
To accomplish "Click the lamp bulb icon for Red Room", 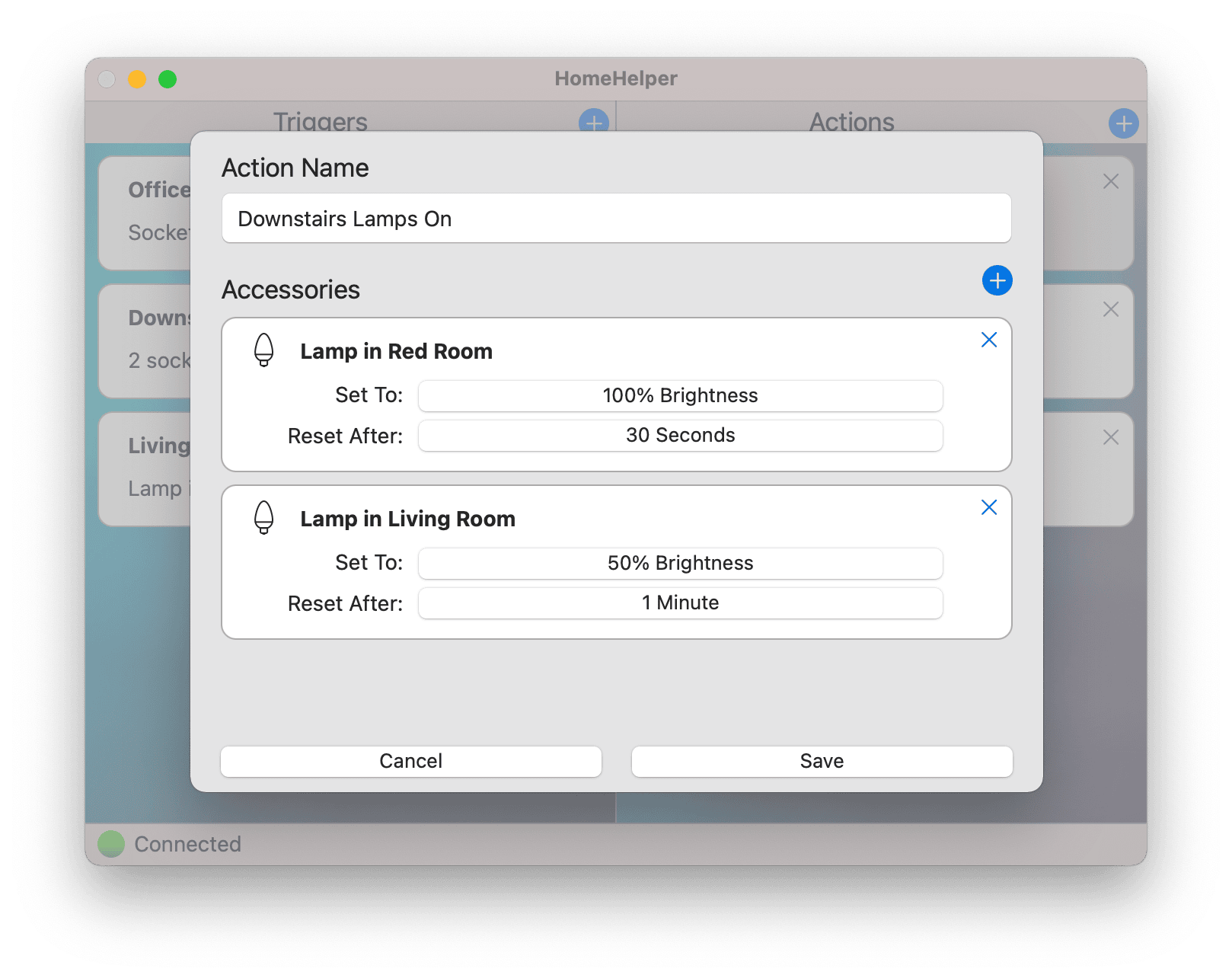I will [x=263, y=351].
